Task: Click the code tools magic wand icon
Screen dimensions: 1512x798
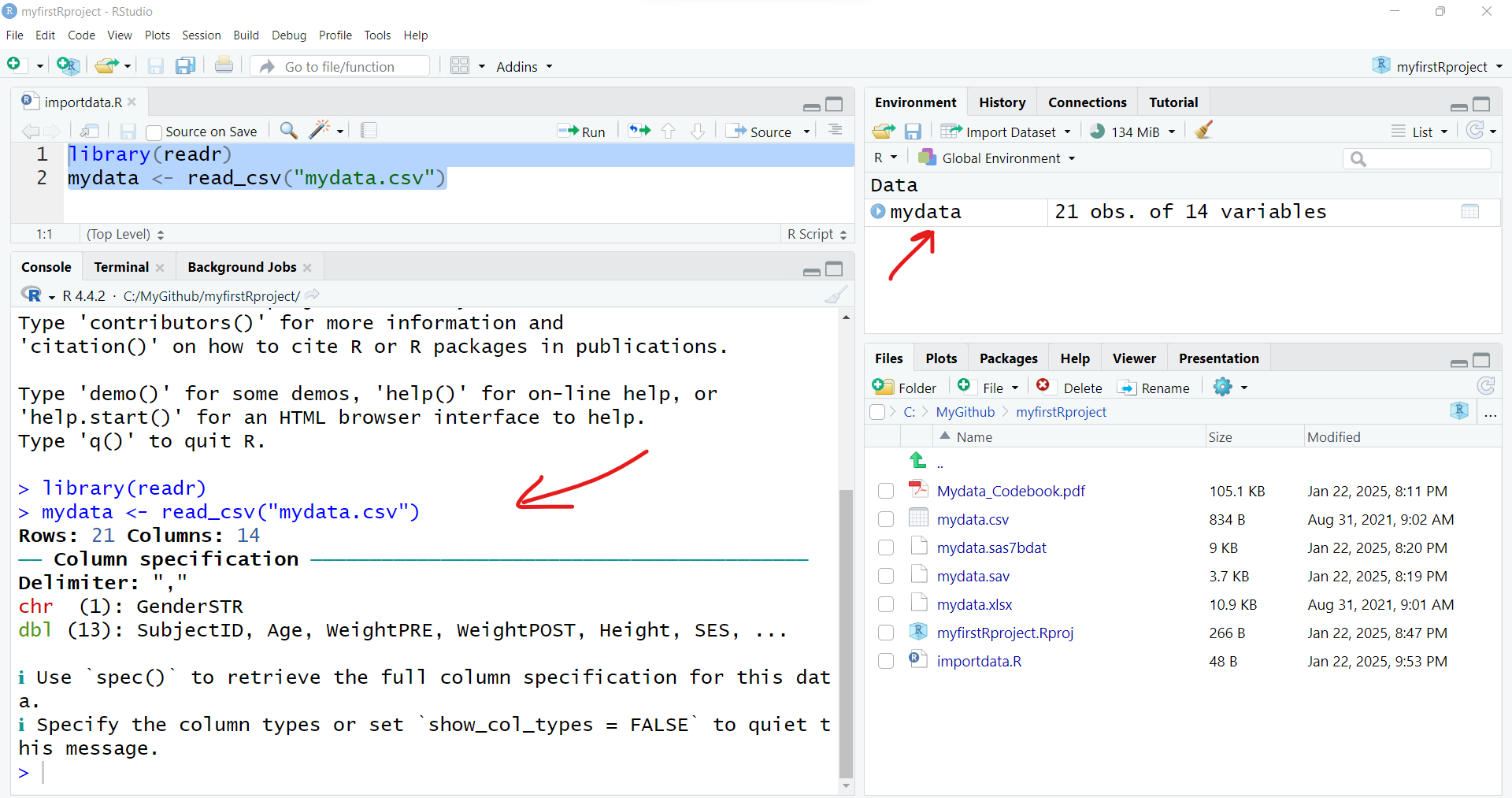Action: click(x=319, y=130)
